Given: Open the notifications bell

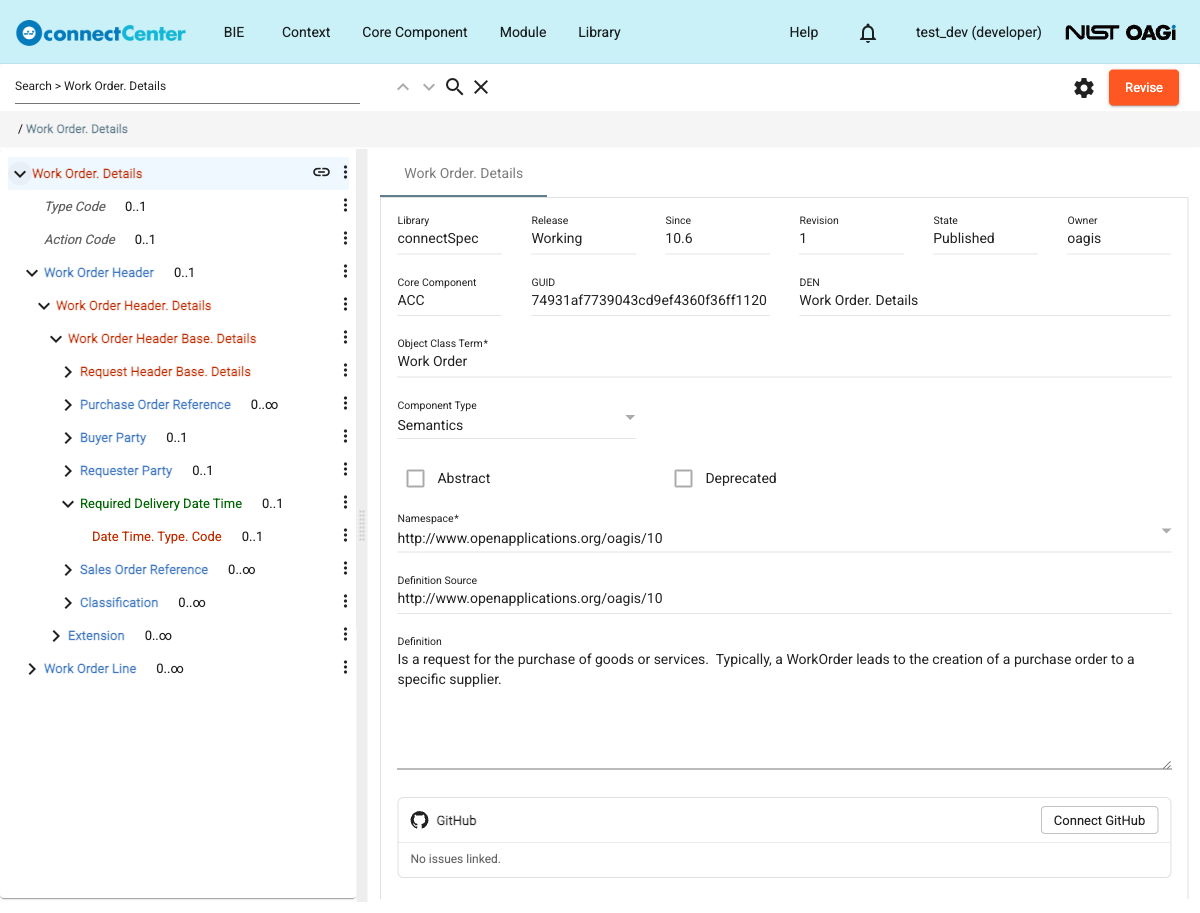Looking at the screenshot, I should point(868,33).
